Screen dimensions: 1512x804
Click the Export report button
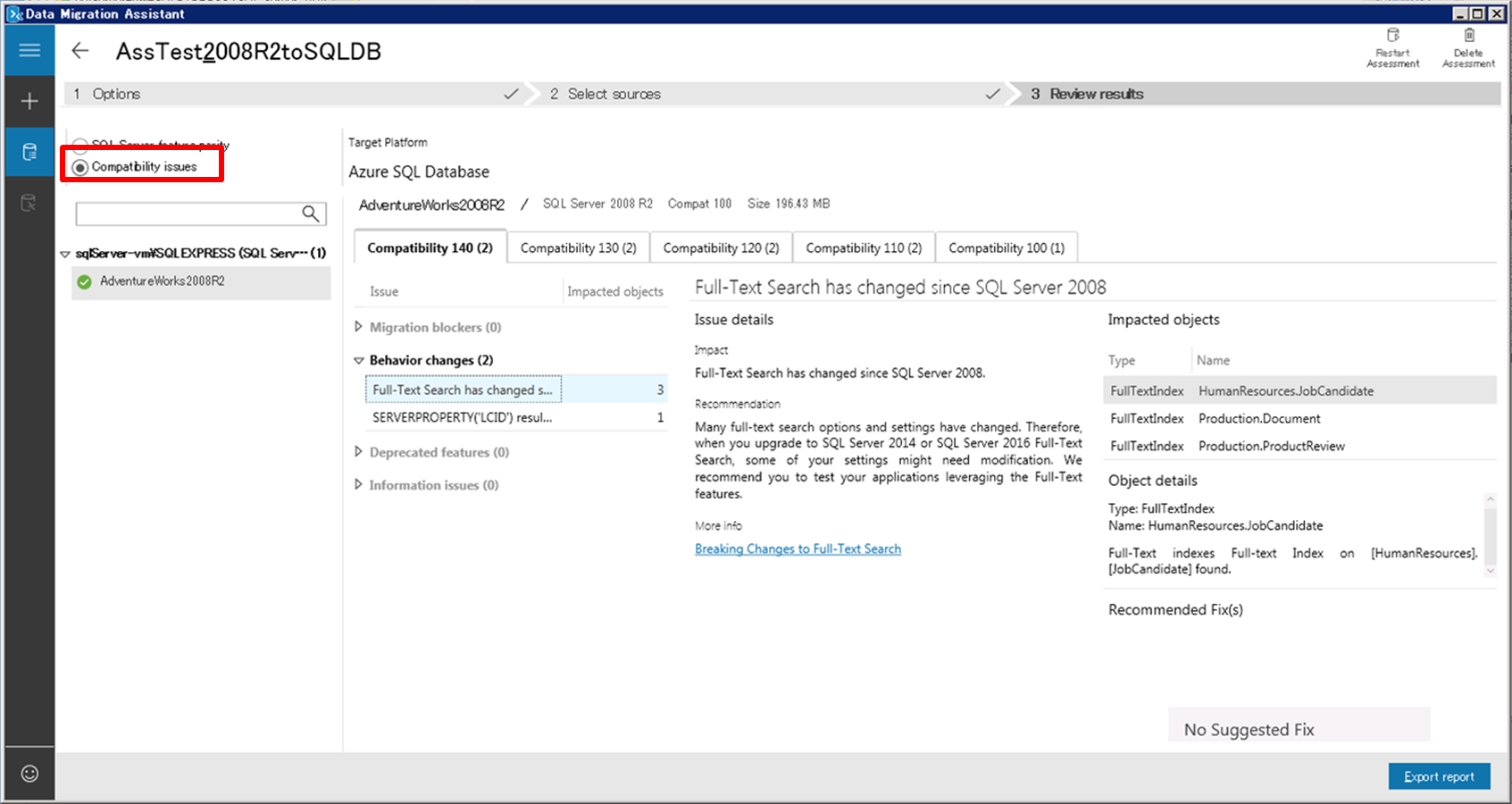[1439, 776]
